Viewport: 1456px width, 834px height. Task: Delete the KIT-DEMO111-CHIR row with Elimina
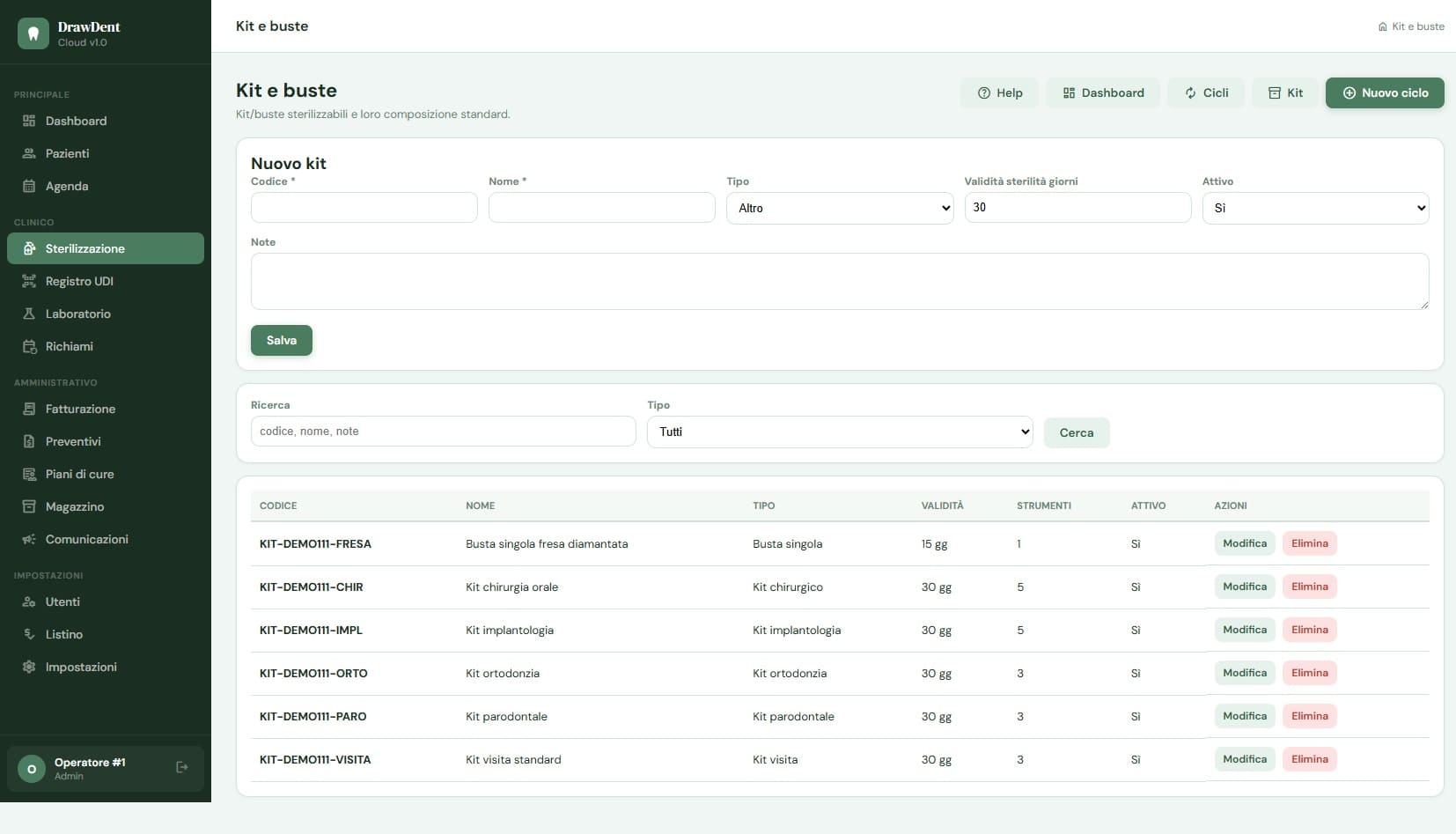pyautogui.click(x=1310, y=587)
